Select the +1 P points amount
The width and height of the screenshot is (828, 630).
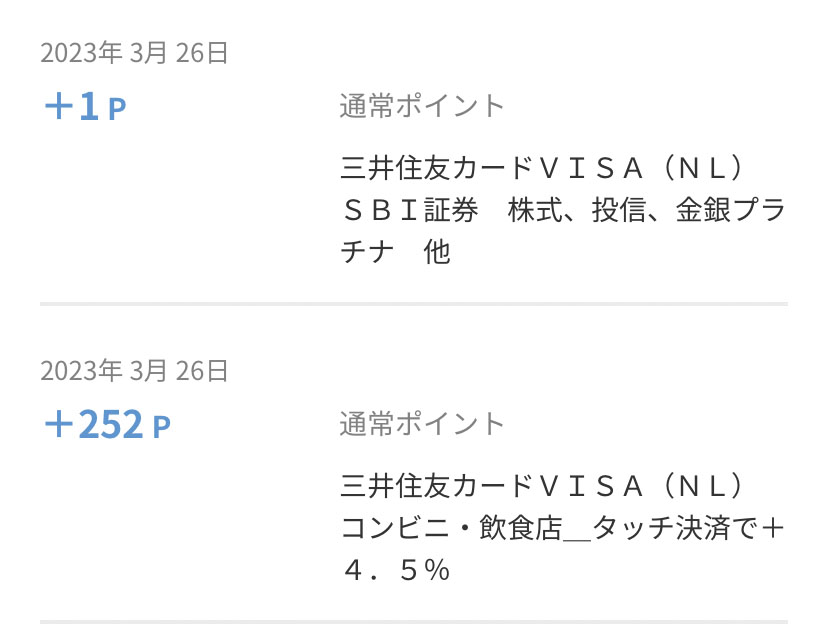[x=85, y=107]
